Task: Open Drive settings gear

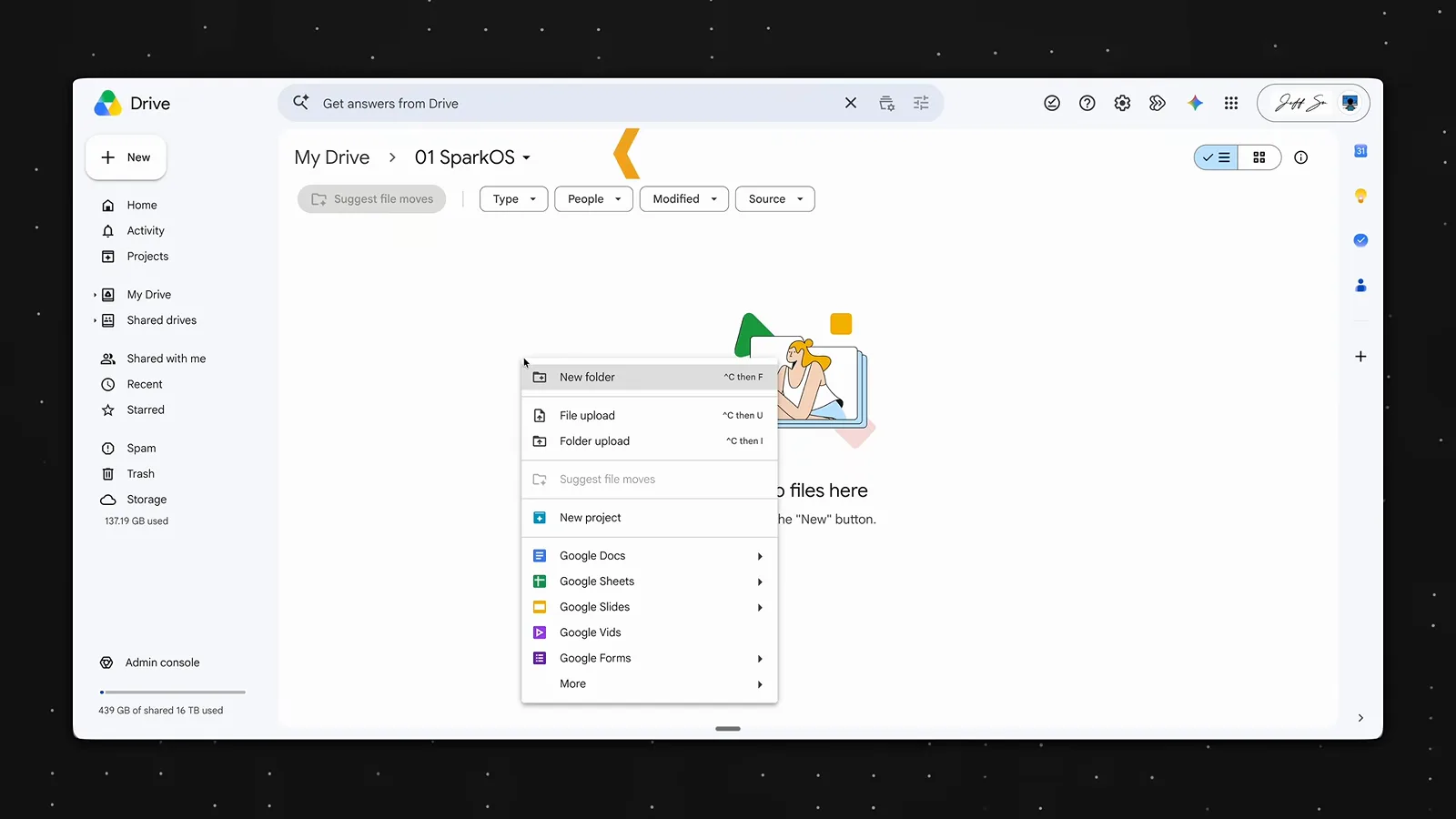Action: click(x=1122, y=104)
